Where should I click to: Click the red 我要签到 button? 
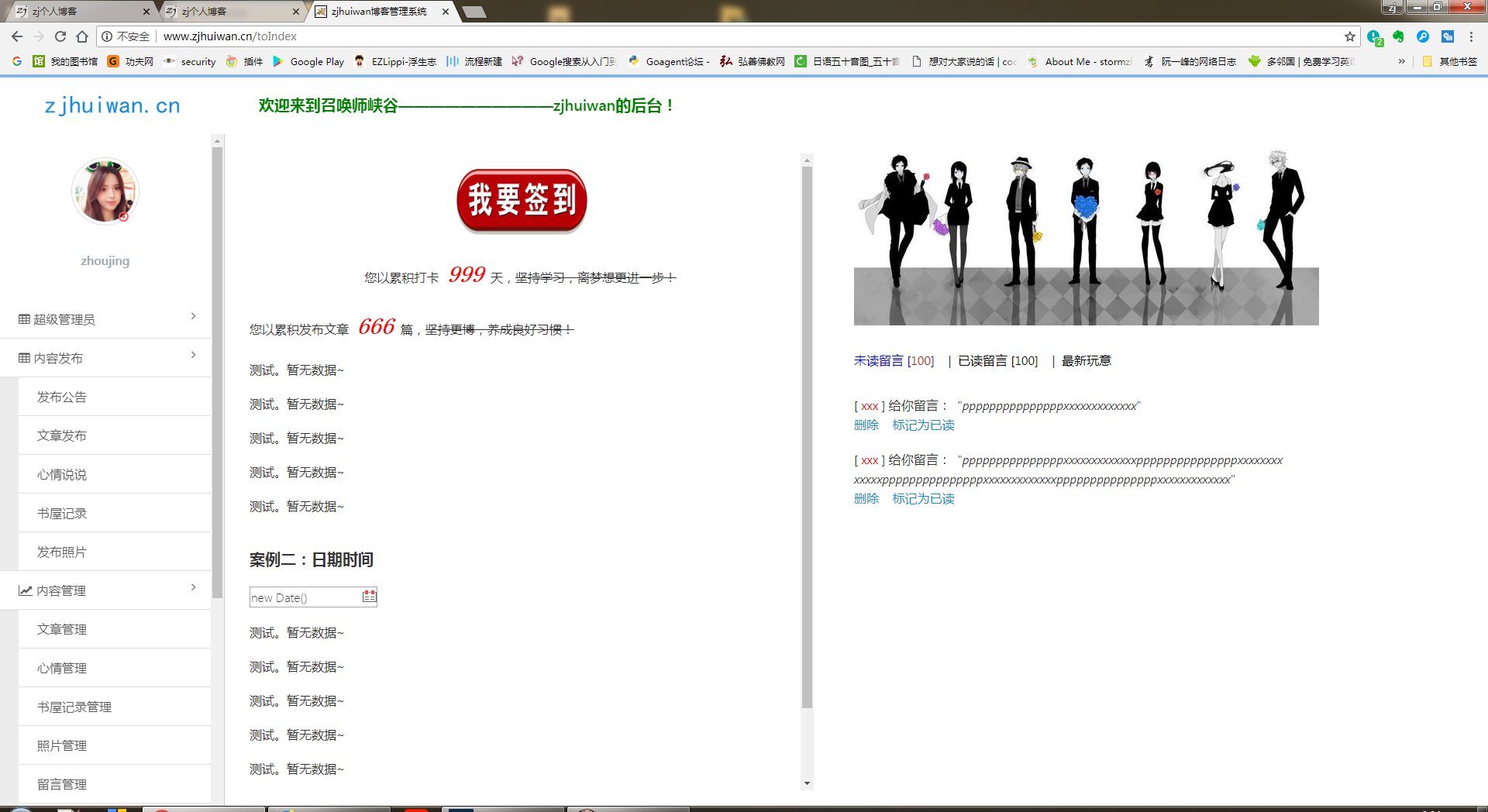click(522, 201)
